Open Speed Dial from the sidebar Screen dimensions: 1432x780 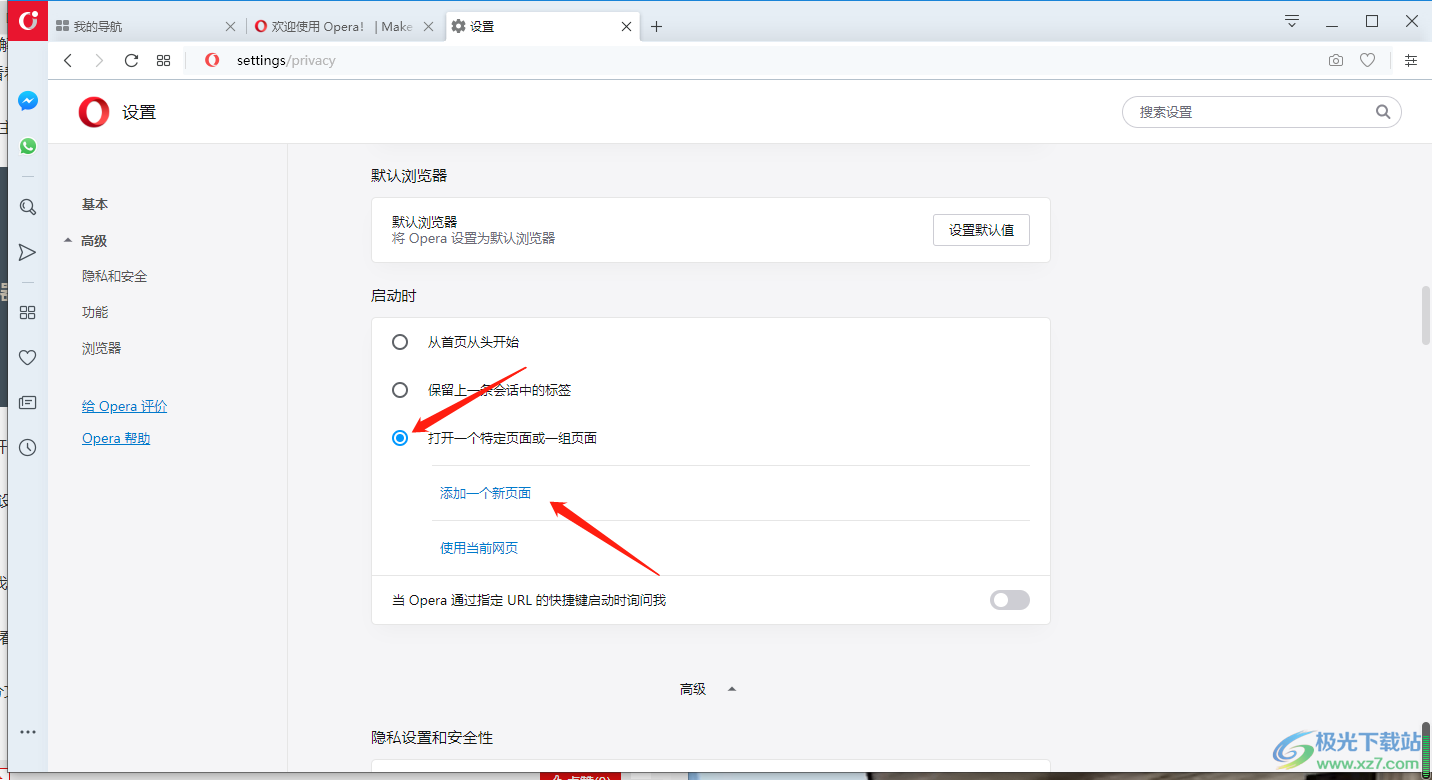(x=28, y=312)
